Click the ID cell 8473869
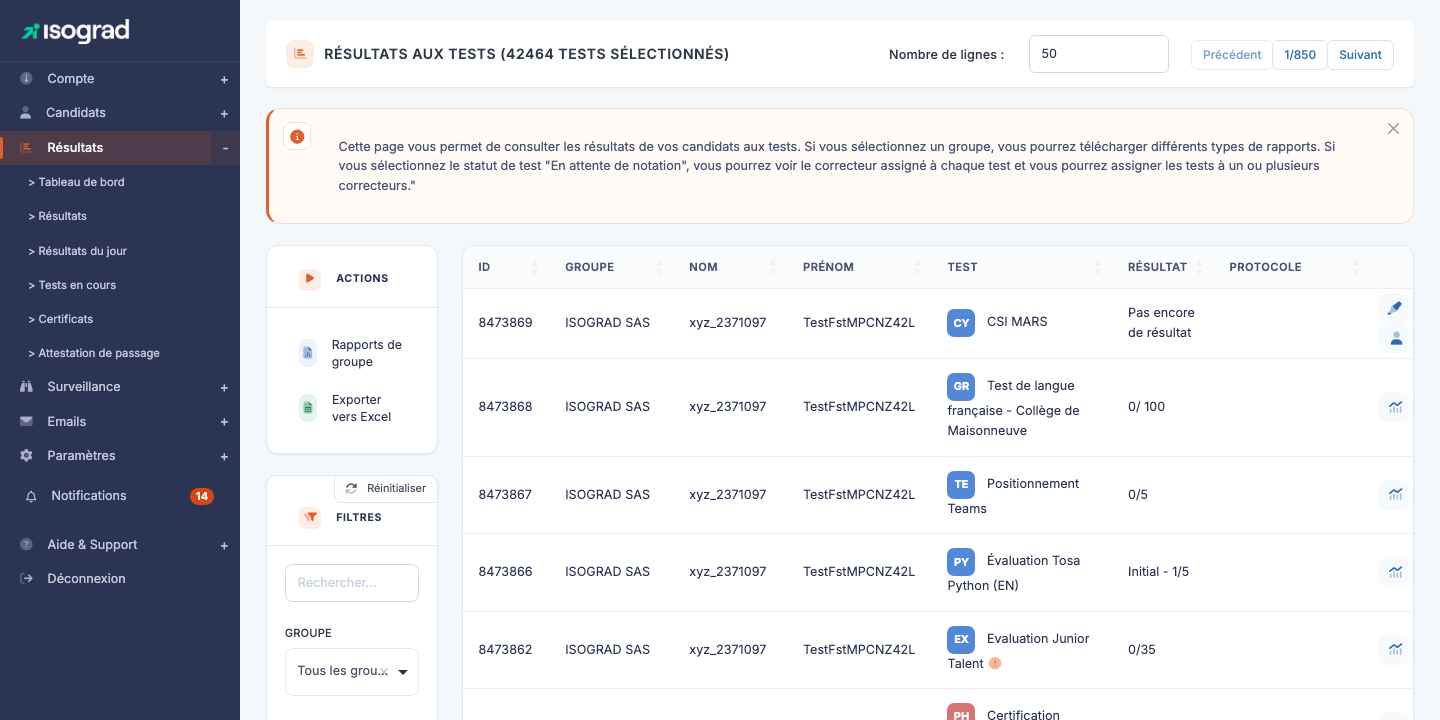The height and width of the screenshot is (720, 1440). tap(505, 323)
